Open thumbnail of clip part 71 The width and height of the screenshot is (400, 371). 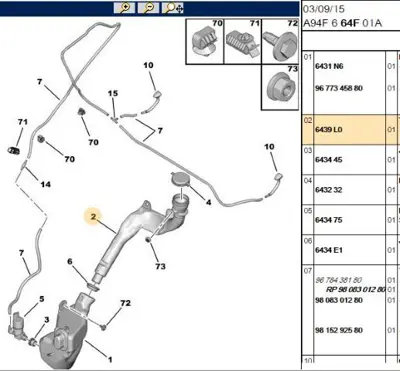tap(242, 41)
